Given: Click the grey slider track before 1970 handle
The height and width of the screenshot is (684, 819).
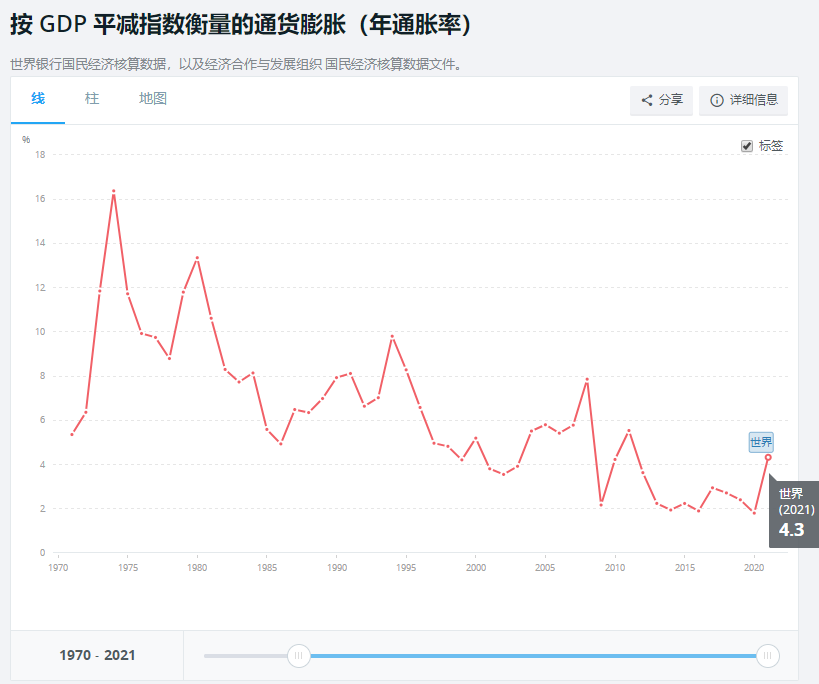Looking at the screenshot, I should click(x=244, y=656).
